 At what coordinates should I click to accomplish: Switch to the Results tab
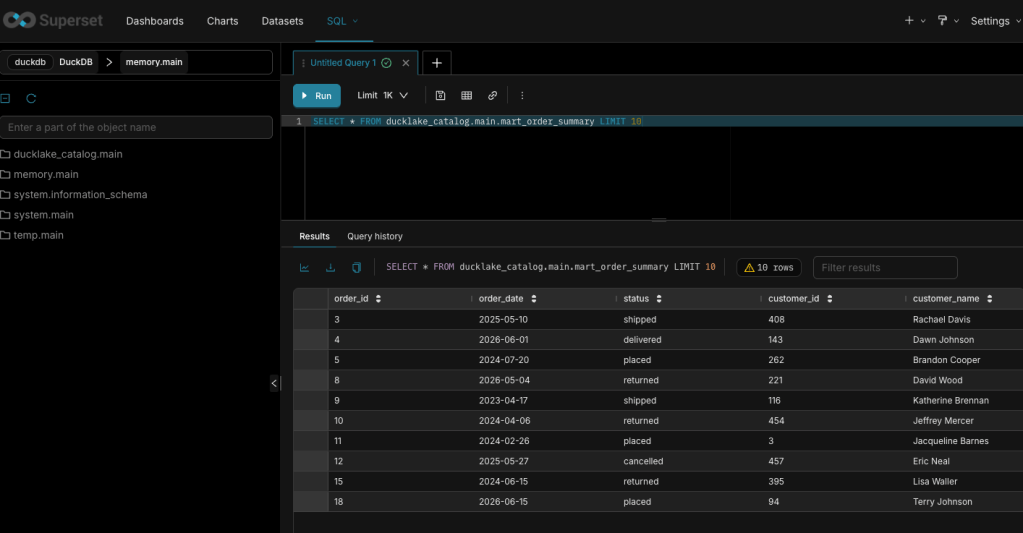(314, 236)
